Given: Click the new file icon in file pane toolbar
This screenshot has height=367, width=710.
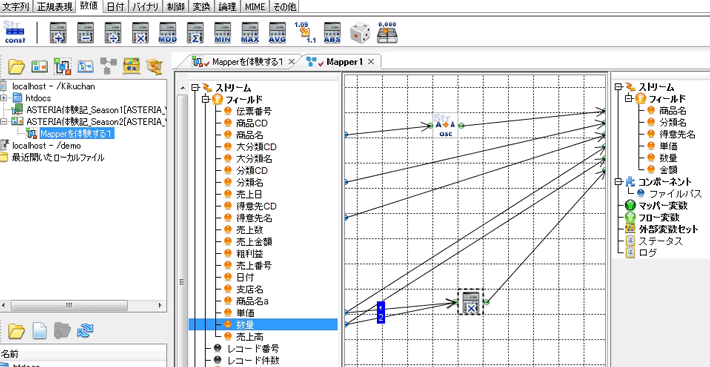Looking at the screenshot, I should tap(40, 331).
